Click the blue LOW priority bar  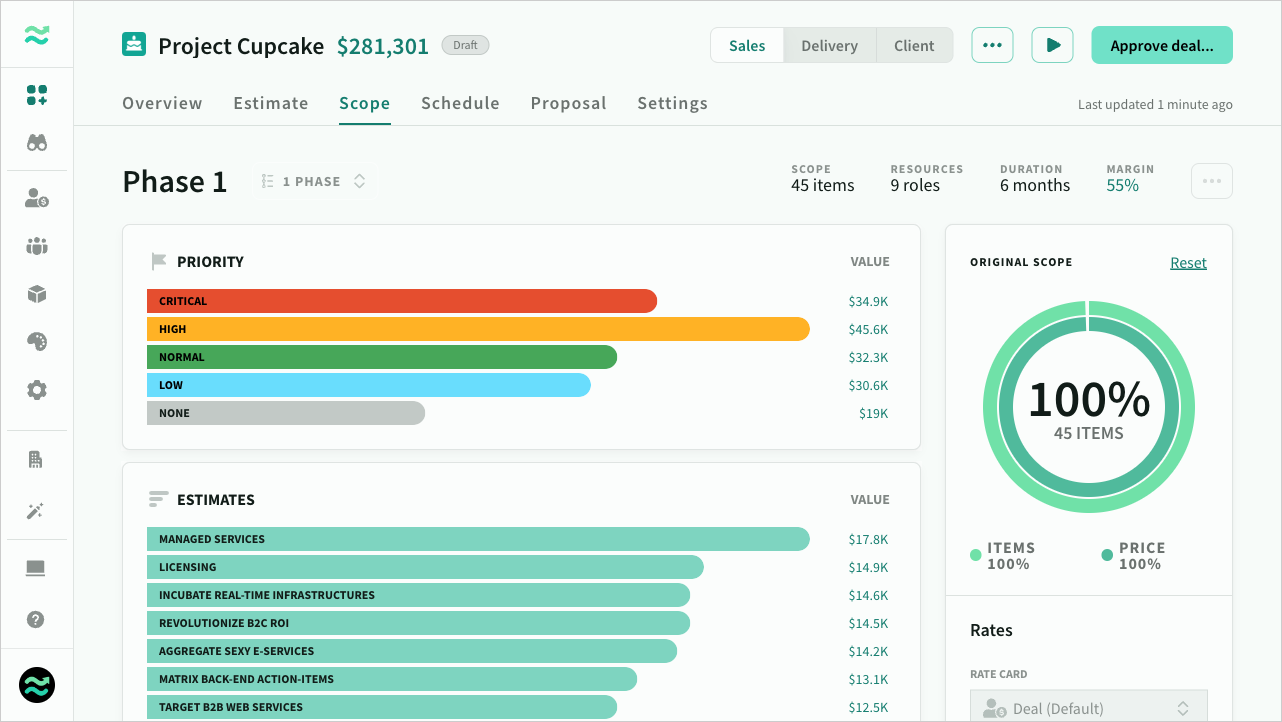tap(369, 385)
